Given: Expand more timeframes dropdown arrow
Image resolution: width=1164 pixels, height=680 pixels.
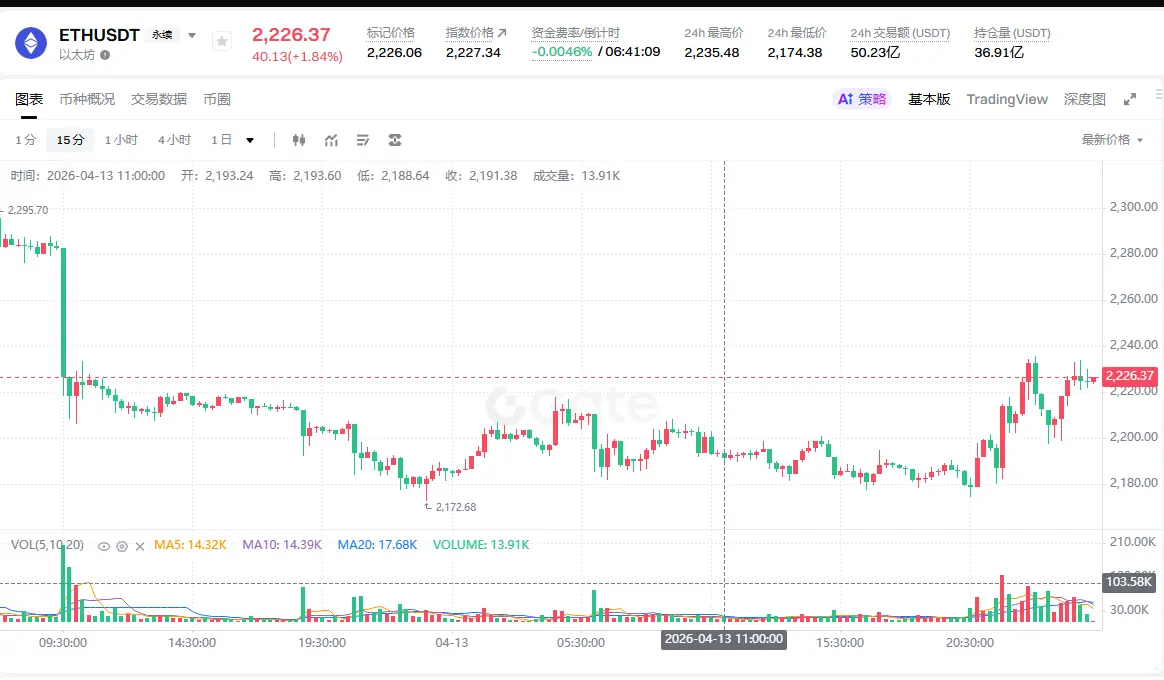Looking at the screenshot, I should click(250, 140).
